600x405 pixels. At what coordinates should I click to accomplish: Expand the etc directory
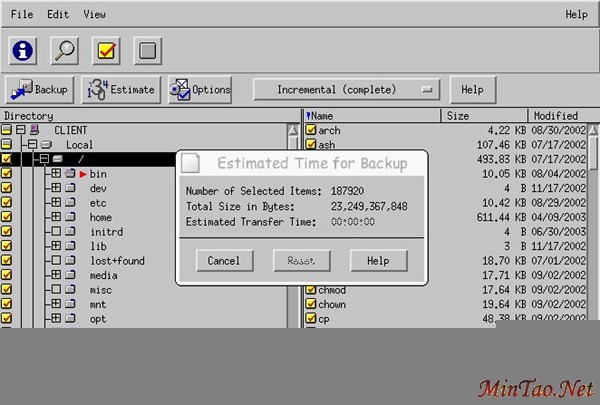pos(56,202)
